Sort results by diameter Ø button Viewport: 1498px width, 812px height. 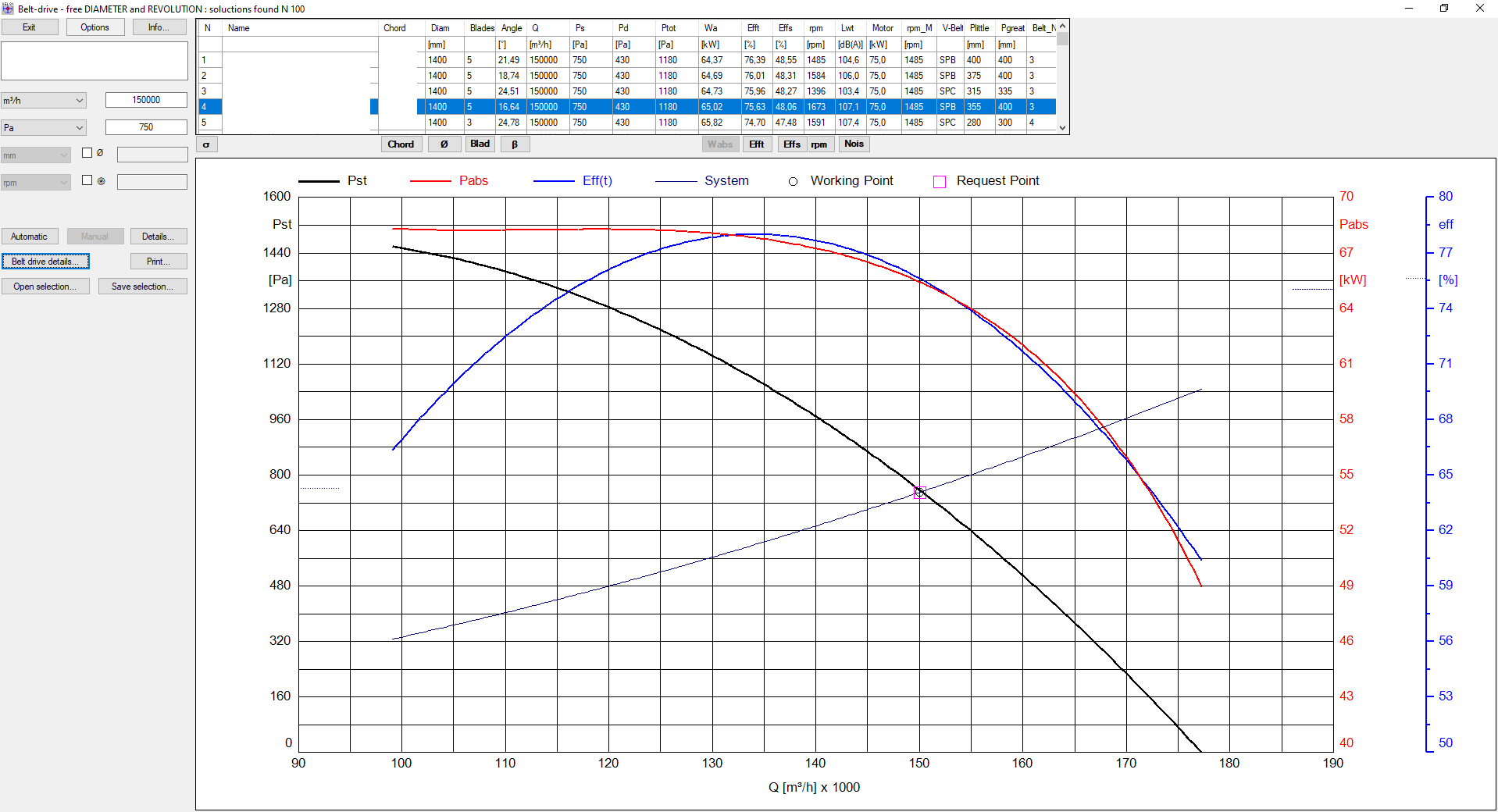[444, 144]
